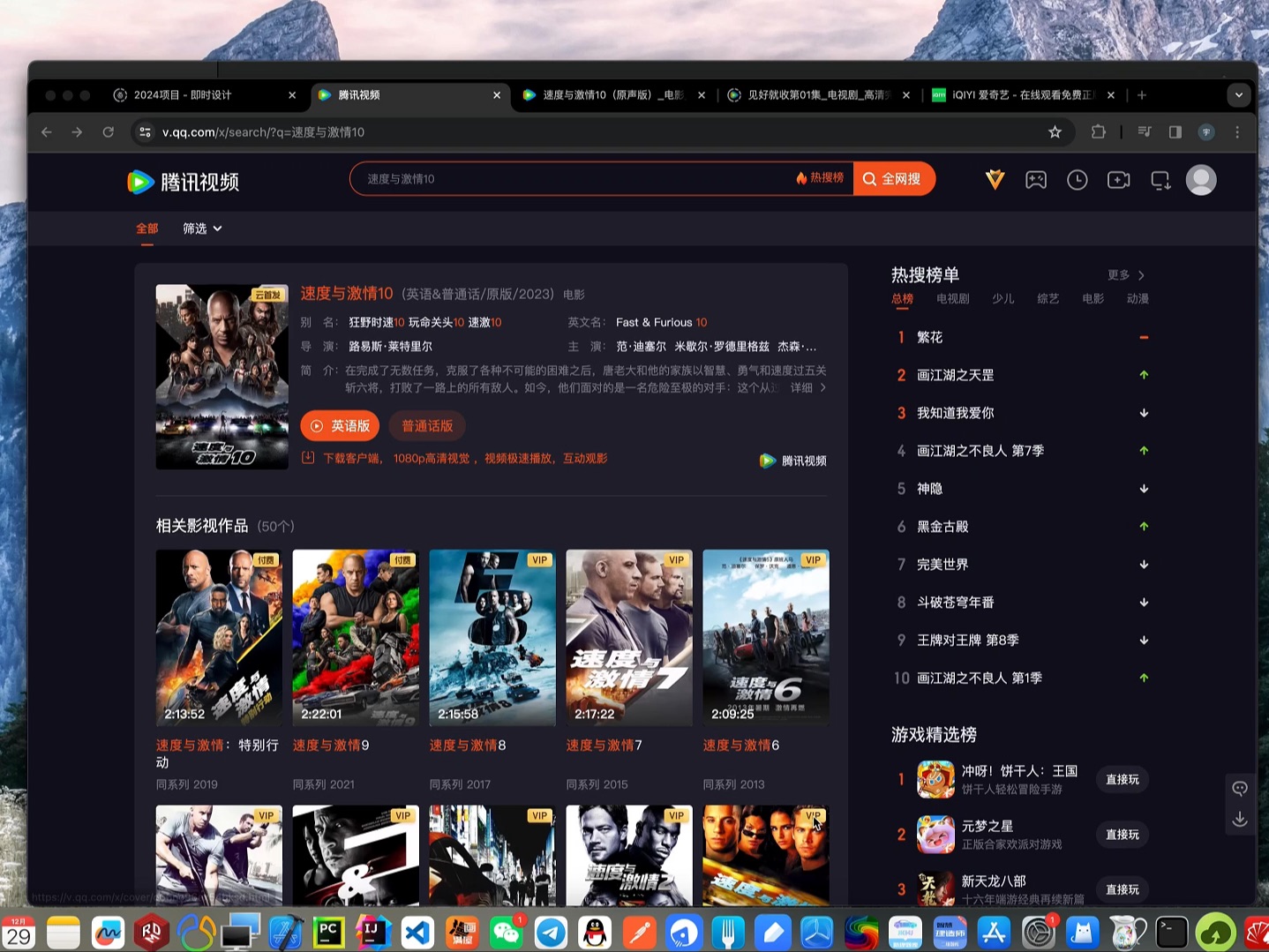View site information icon in address bar
This screenshot has width=1269, height=952.
[x=146, y=132]
